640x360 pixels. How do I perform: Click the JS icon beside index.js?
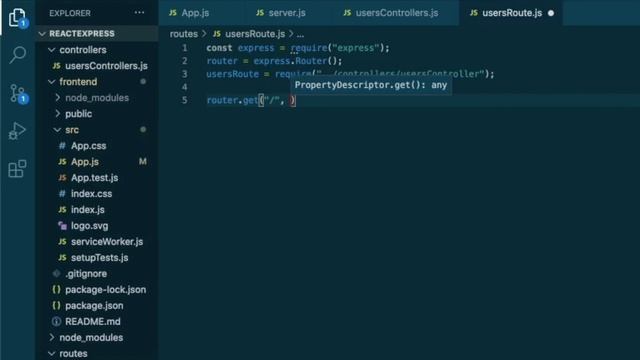pyautogui.click(x=62, y=209)
